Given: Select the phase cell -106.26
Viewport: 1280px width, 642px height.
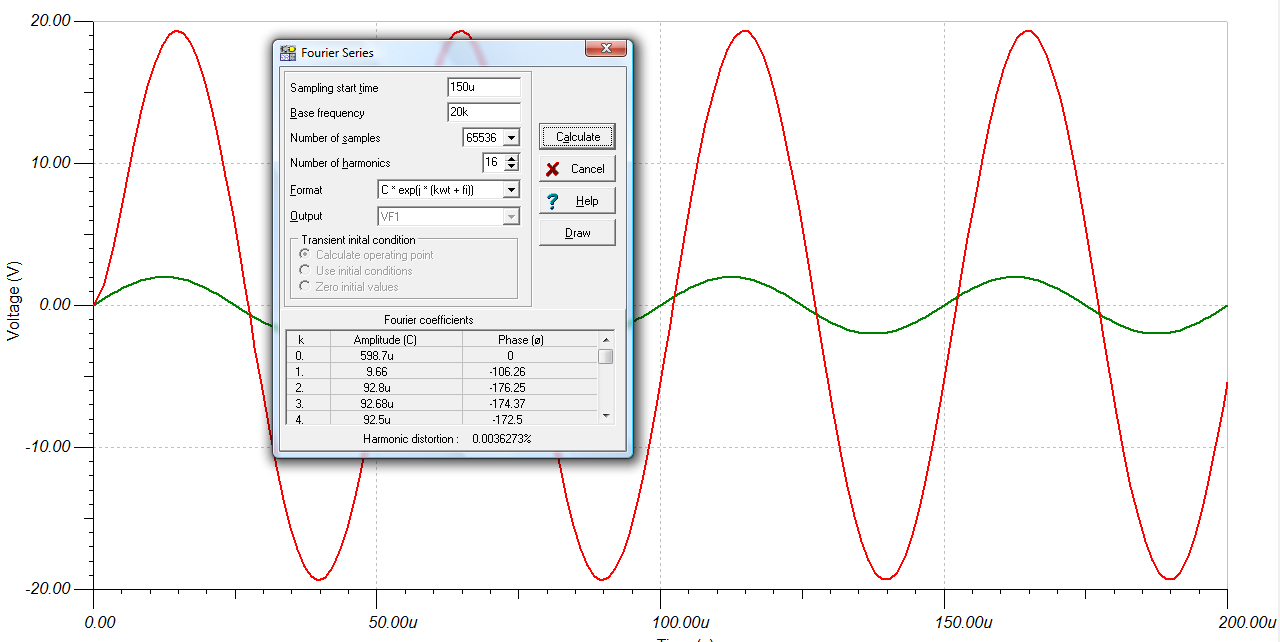Looking at the screenshot, I should coord(530,371).
